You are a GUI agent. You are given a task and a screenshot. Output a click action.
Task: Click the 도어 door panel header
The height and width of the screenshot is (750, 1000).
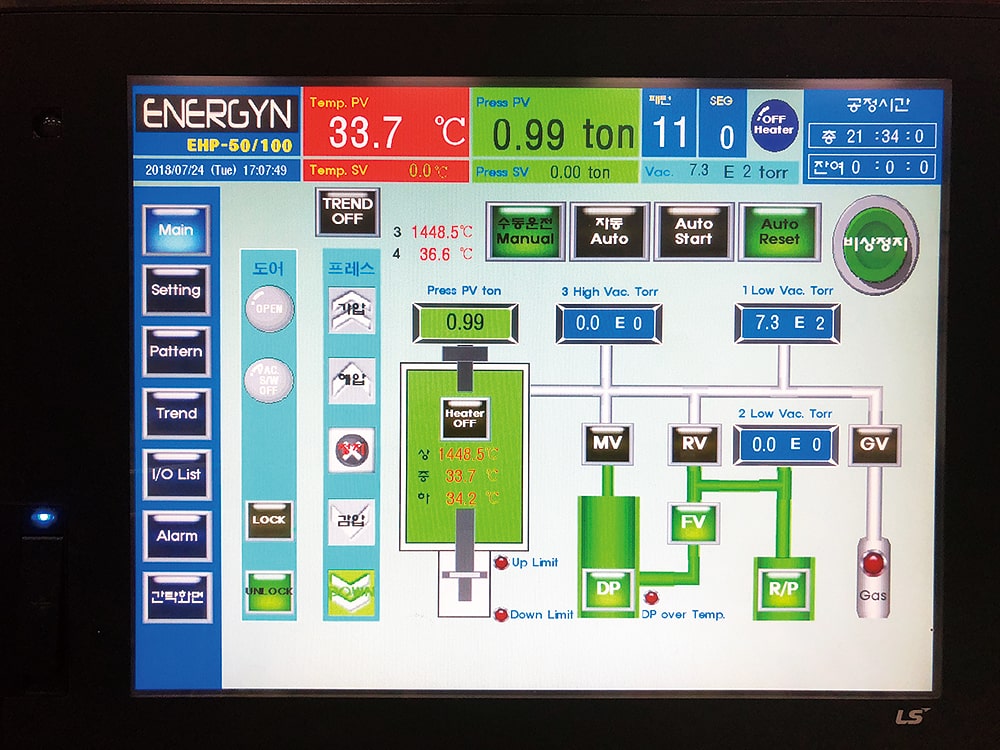pos(268,268)
